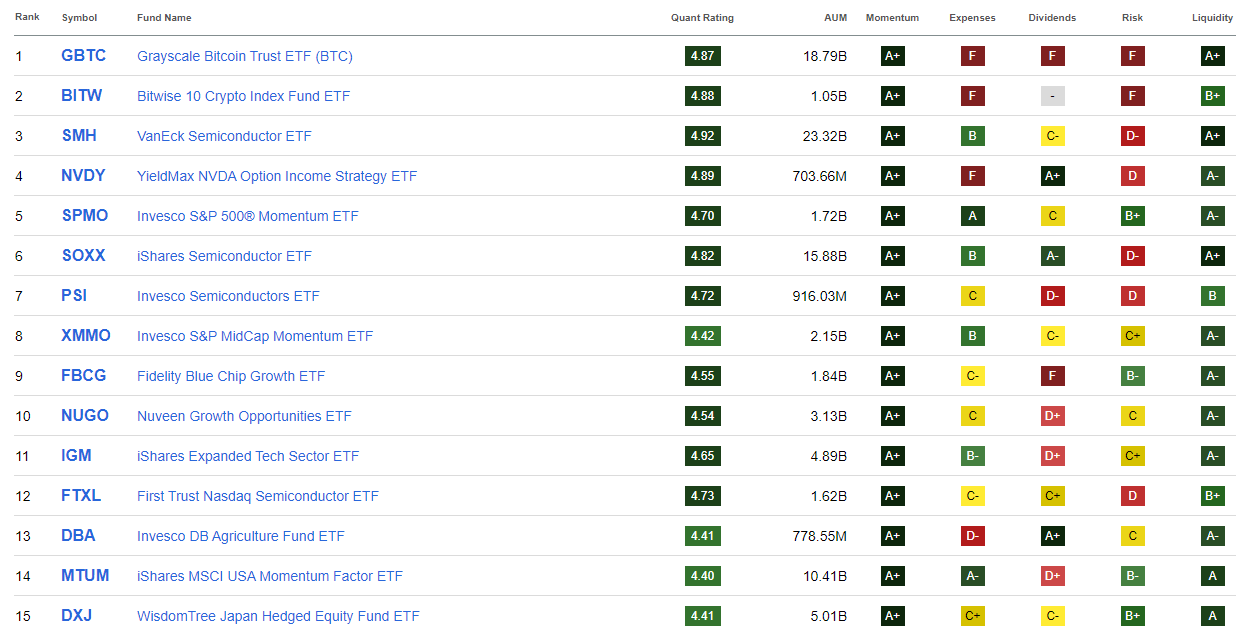Open the NVDY symbol link

pos(83,176)
